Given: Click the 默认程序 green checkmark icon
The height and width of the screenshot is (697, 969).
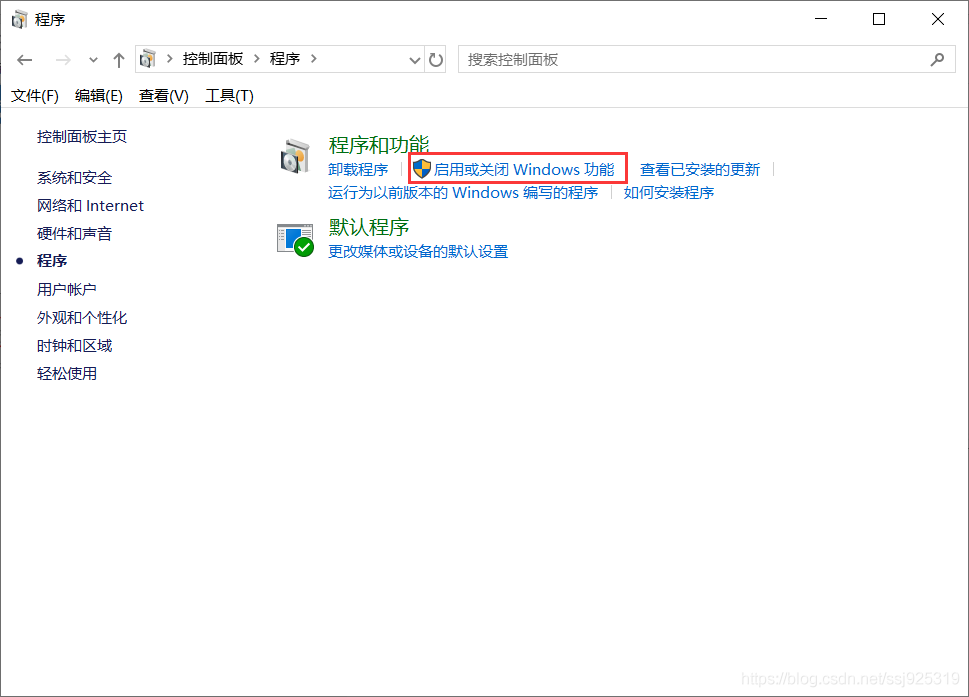Looking at the screenshot, I should (x=295, y=240).
